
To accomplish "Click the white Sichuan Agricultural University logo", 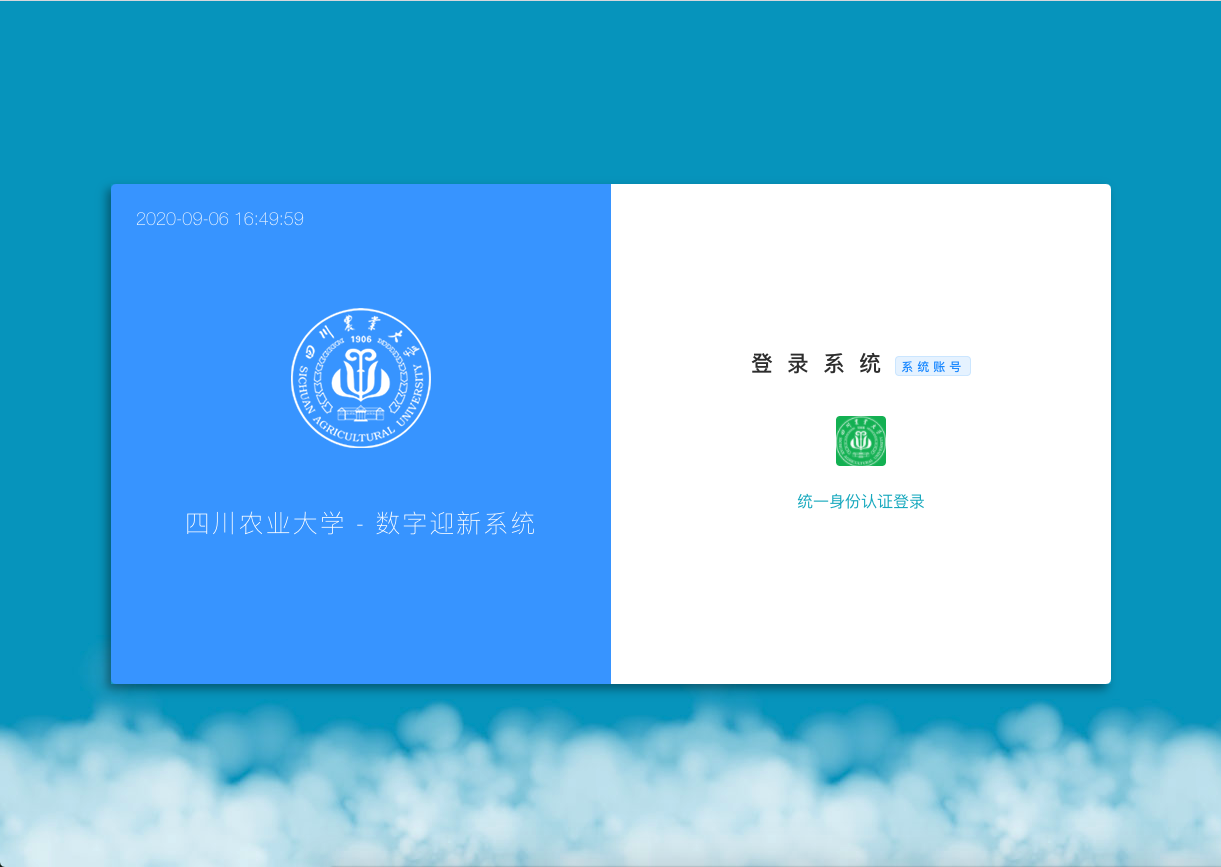I will 361,378.
